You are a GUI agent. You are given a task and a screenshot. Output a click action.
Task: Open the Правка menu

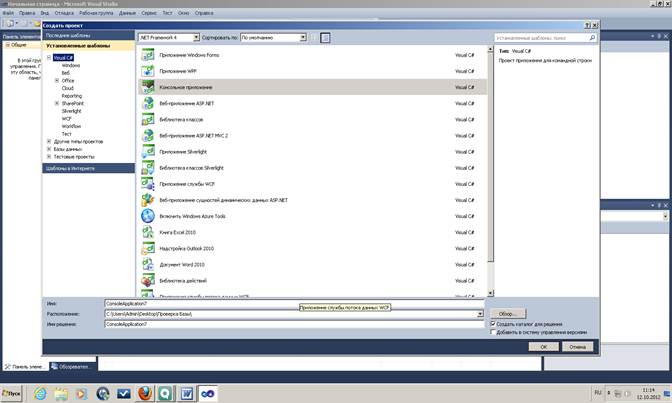click(27, 13)
